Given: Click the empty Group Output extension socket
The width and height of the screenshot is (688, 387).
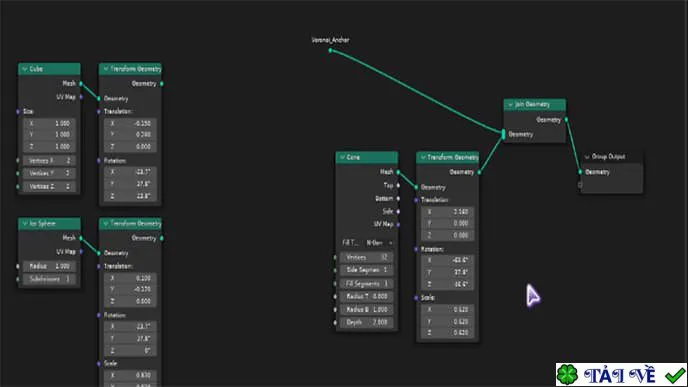Looking at the screenshot, I should pyautogui.click(x=580, y=185).
